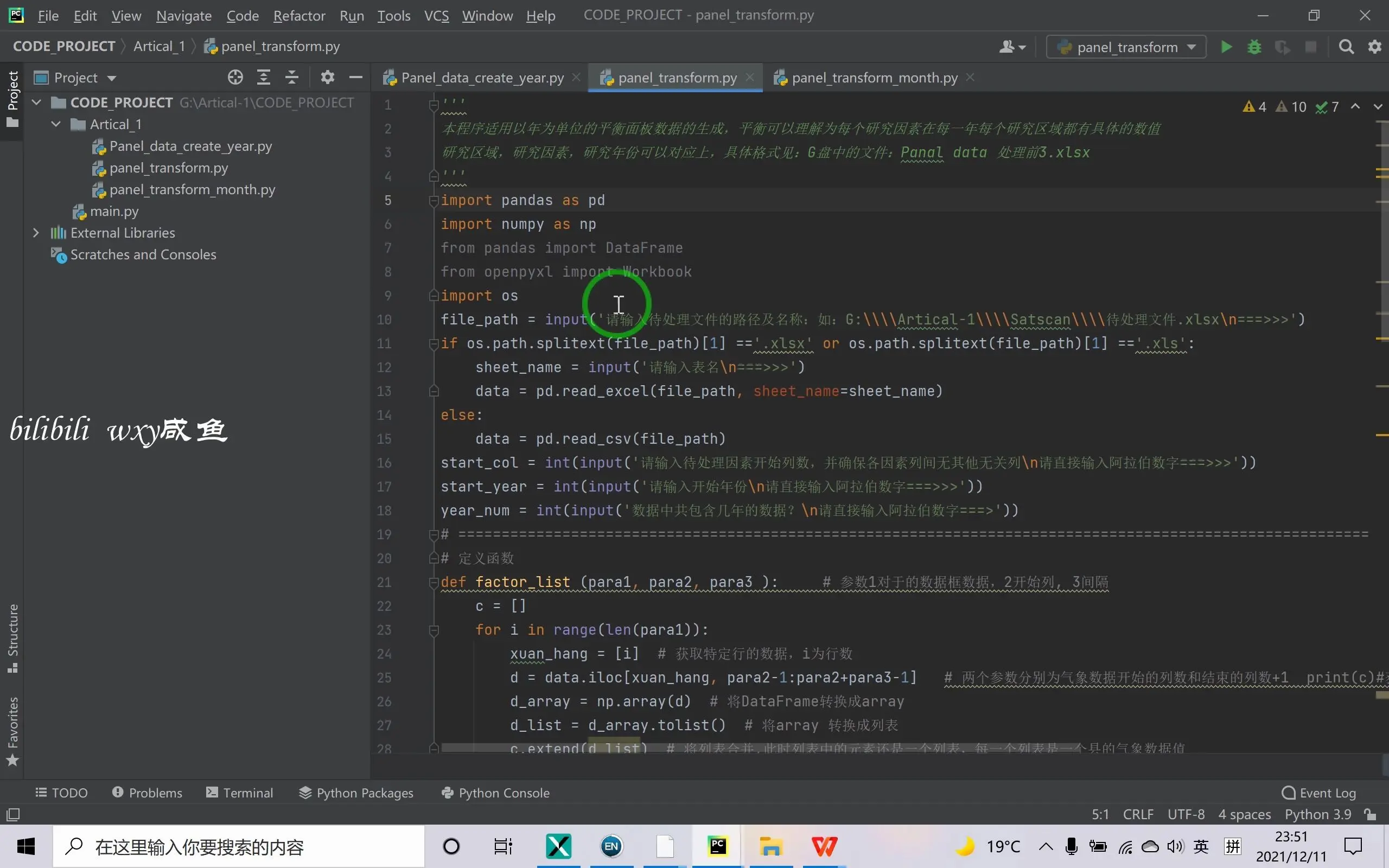Screen dimensions: 1389x868
Task: Click tool windows quick access icon
Action: click(x=12, y=815)
